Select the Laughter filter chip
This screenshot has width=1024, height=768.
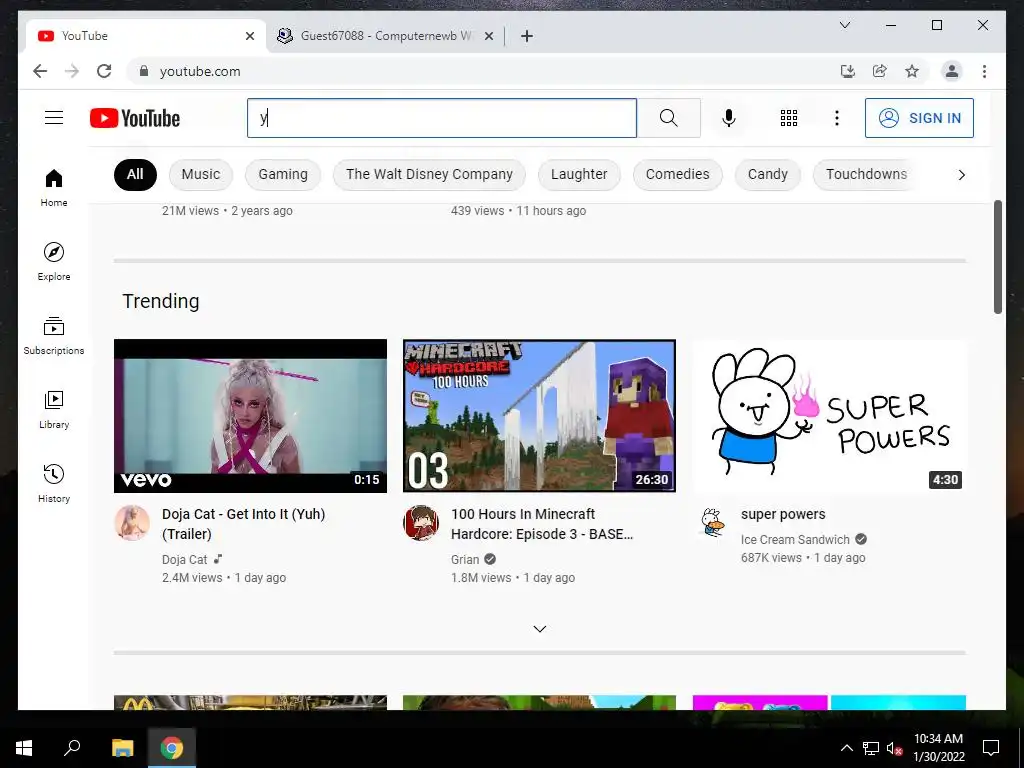point(579,174)
